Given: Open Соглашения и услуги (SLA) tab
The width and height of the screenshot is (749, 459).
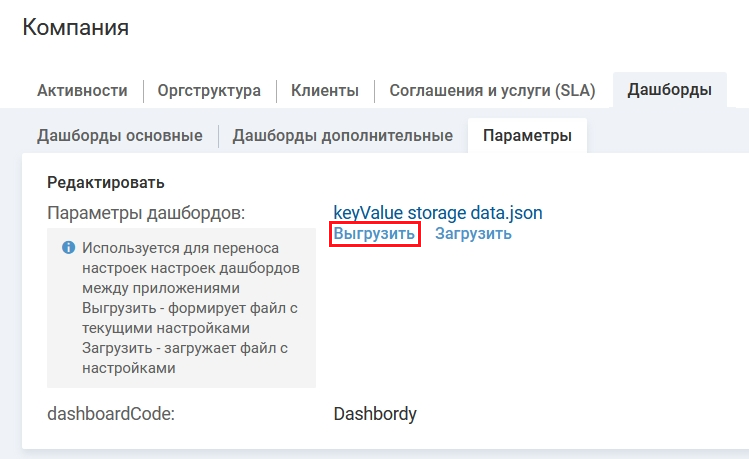Looking at the screenshot, I should (492, 91).
